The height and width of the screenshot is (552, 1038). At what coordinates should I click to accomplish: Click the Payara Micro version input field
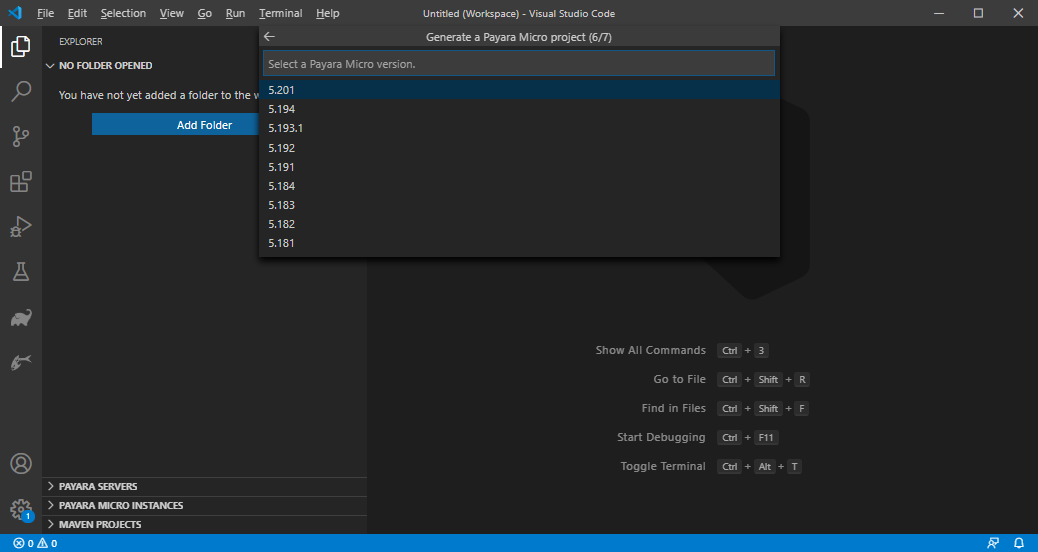518,64
